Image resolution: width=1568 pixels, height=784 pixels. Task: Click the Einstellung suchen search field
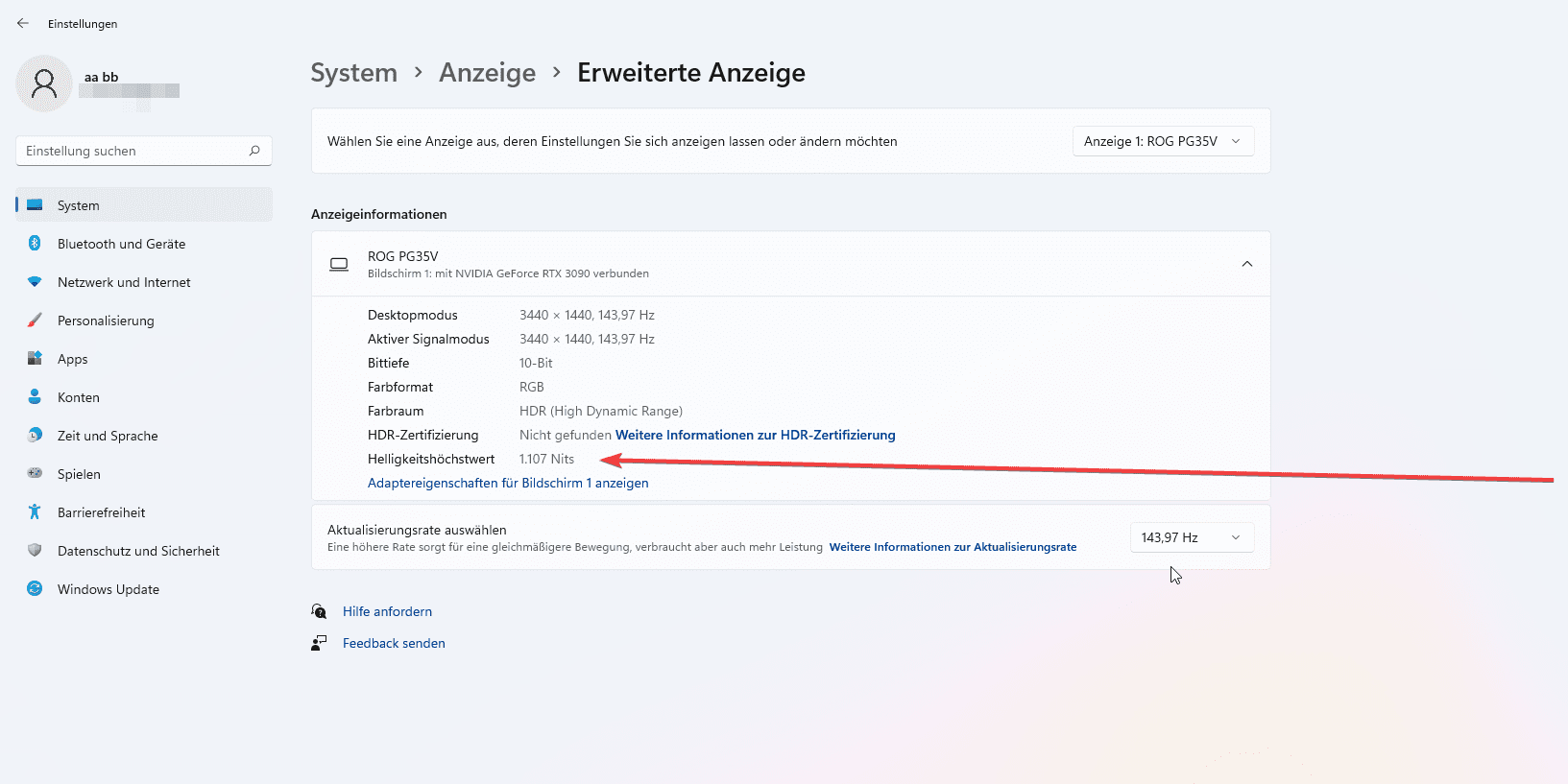[x=134, y=151]
